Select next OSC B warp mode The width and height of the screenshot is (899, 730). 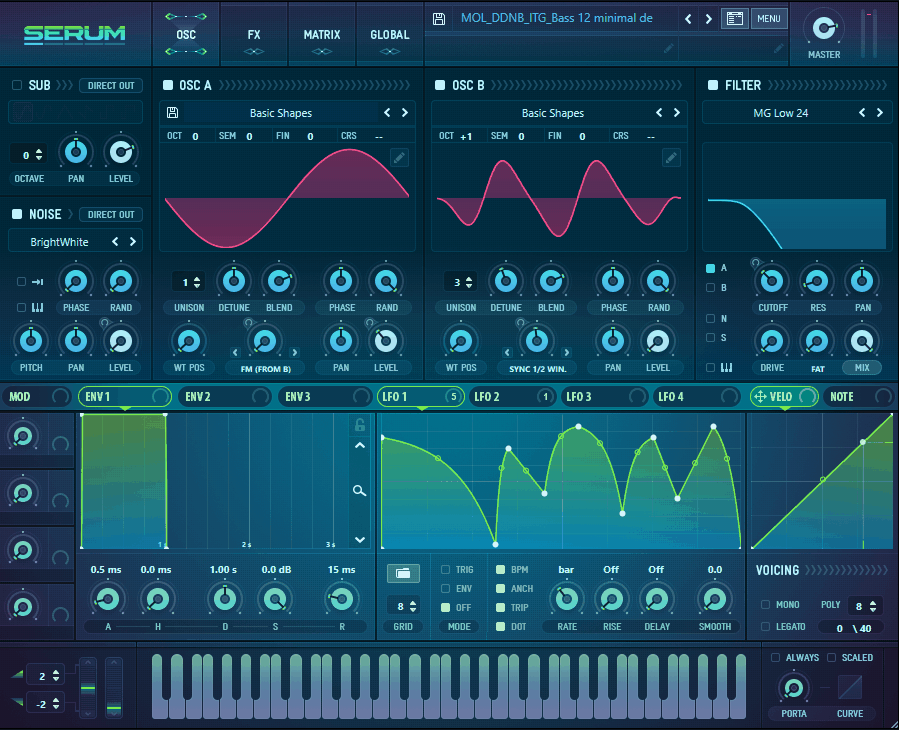[x=566, y=352]
